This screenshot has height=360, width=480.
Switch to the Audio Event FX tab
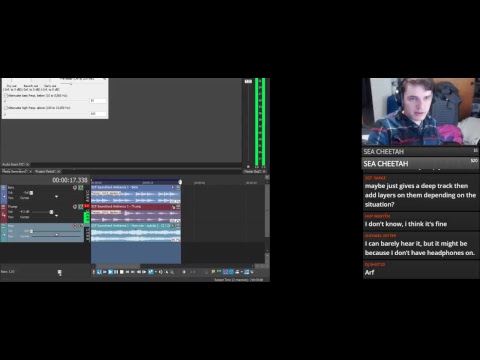13,164
